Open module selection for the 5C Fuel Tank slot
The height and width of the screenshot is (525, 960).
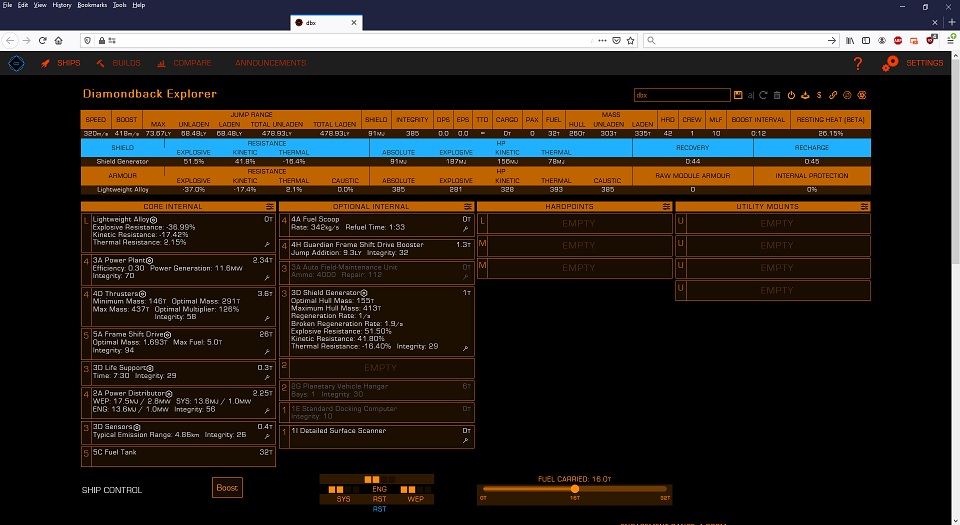[x=178, y=456]
